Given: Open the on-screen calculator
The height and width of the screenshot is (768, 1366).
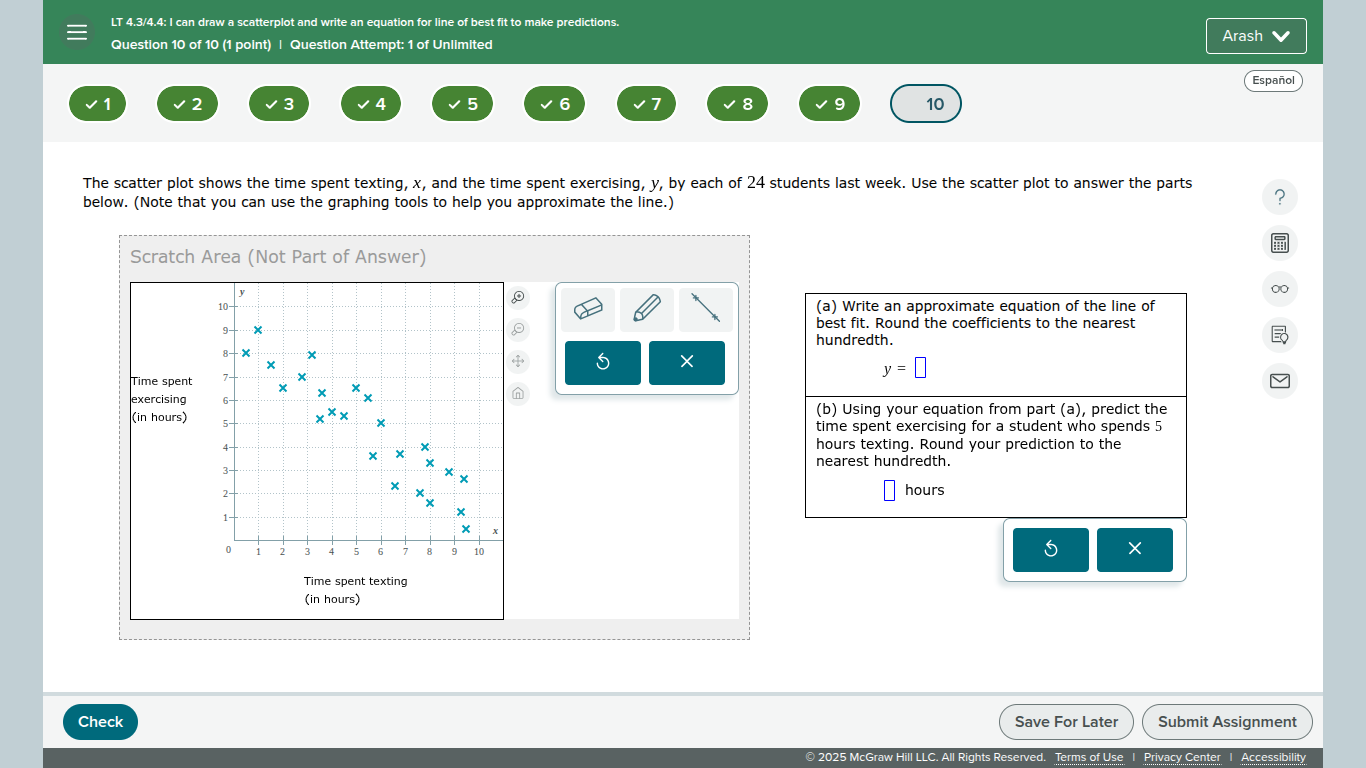Looking at the screenshot, I should pos(1279,243).
